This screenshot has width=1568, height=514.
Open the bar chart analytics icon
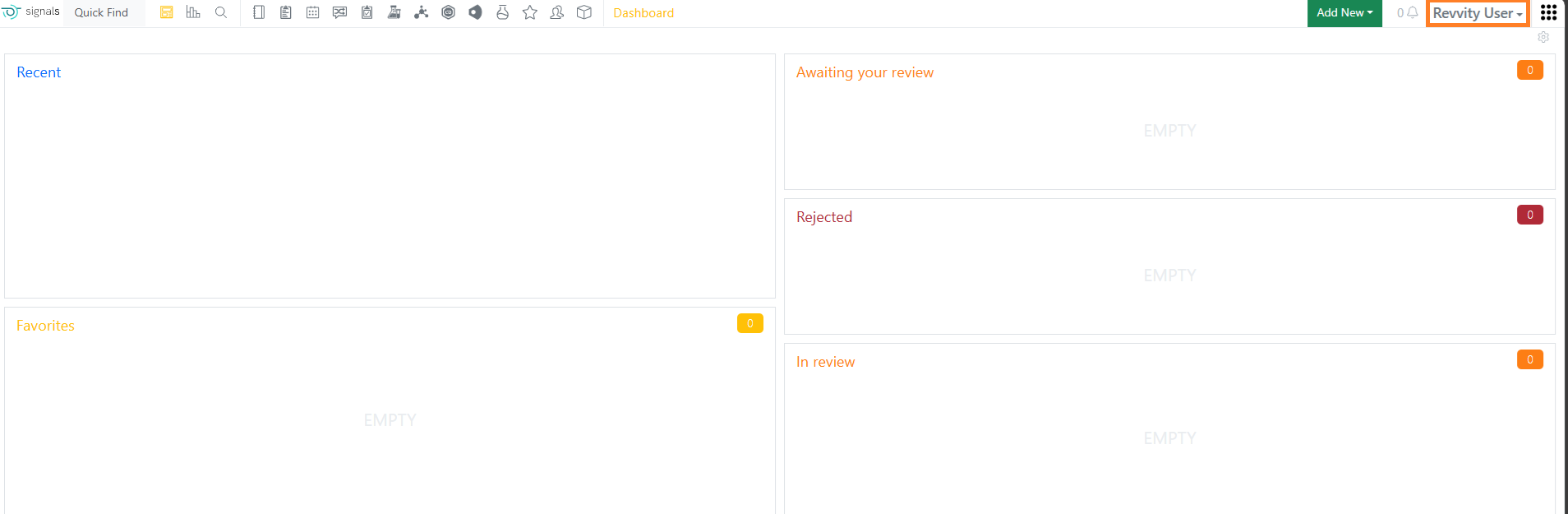(193, 12)
